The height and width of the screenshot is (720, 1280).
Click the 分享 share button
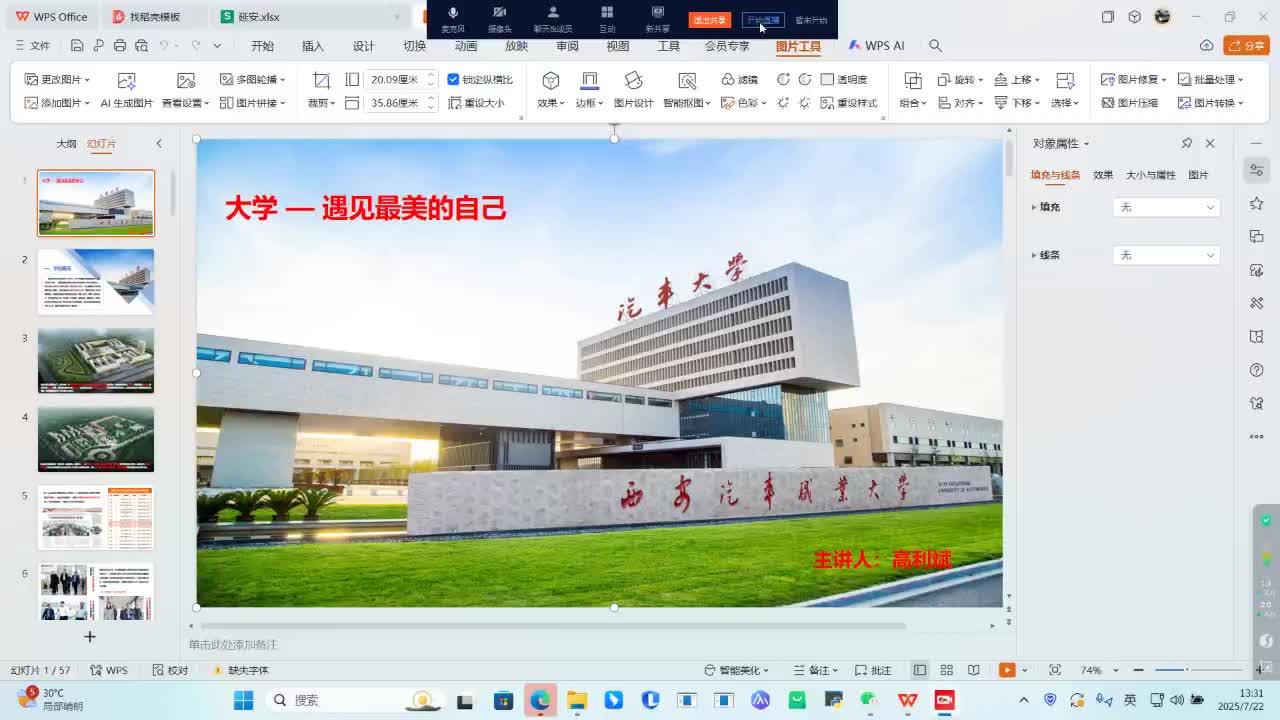(x=1246, y=46)
